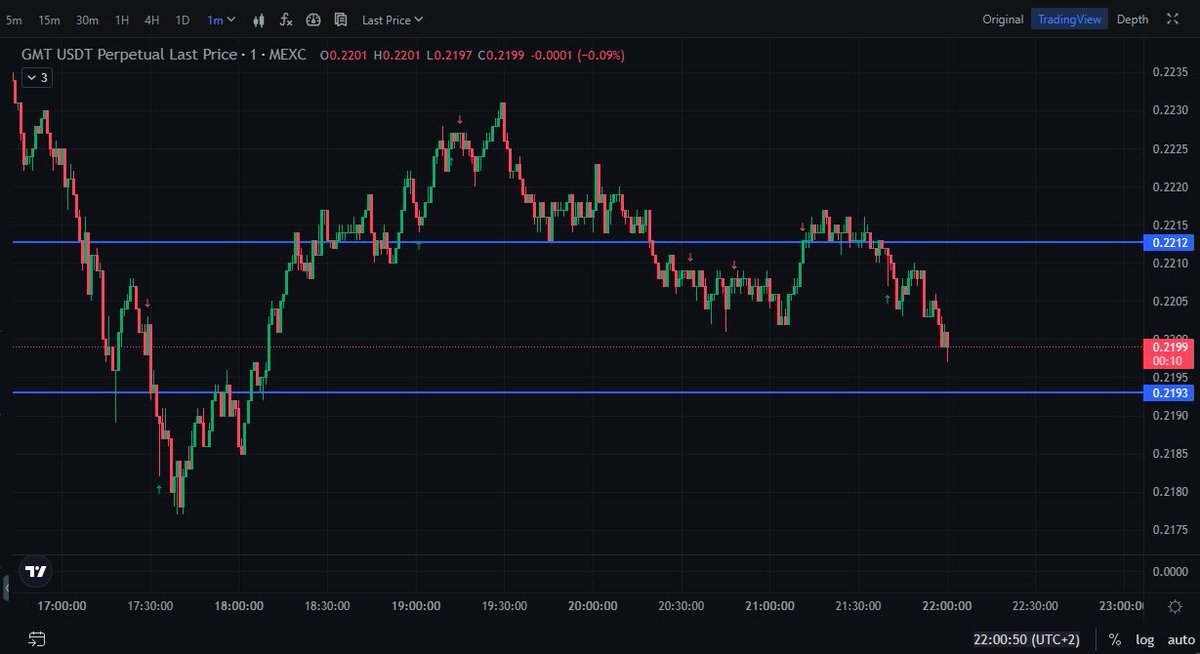The height and width of the screenshot is (654, 1200).
Task: Switch to the Original chart tab
Action: click(x=1003, y=19)
